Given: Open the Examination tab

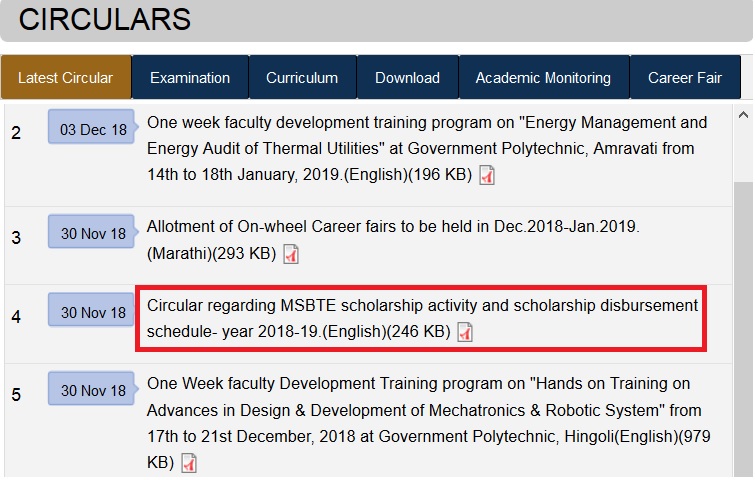Looking at the screenshot, I should pyautogui.click(x=190, y=78).
